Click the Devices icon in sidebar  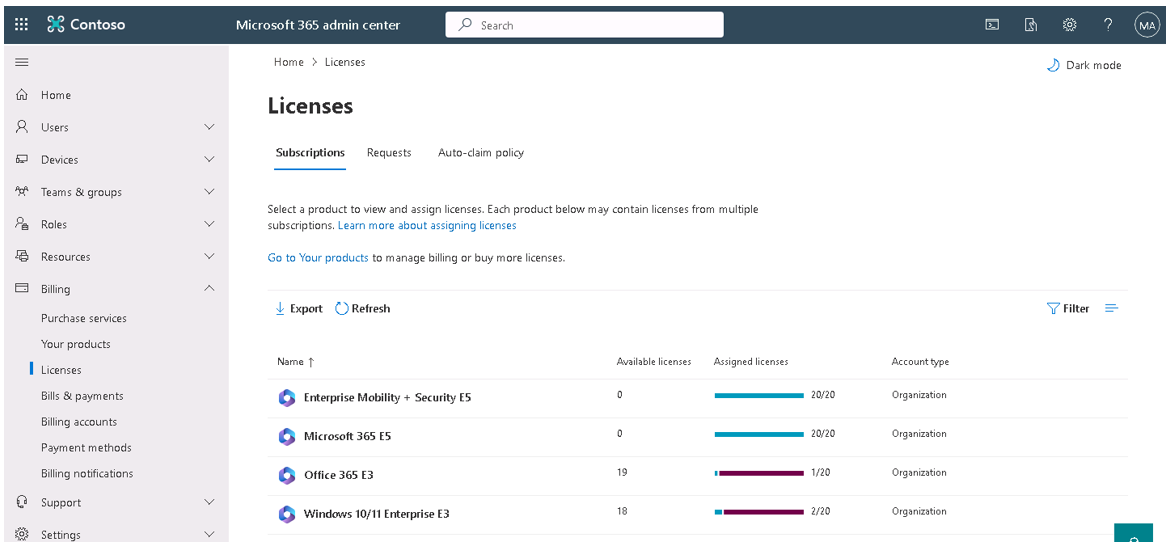pyautogui.click(x=22, y=159)
